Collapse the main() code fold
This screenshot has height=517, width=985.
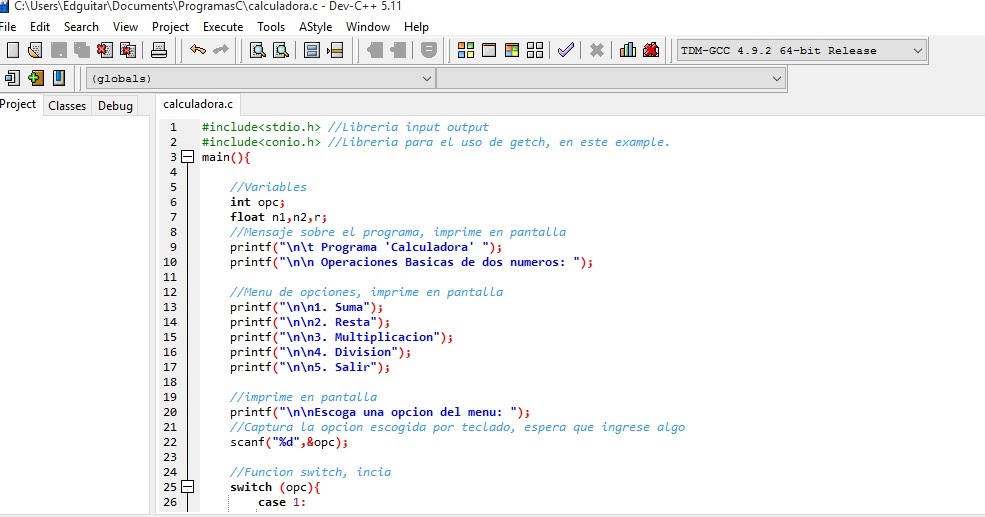[x=186, y=157]
